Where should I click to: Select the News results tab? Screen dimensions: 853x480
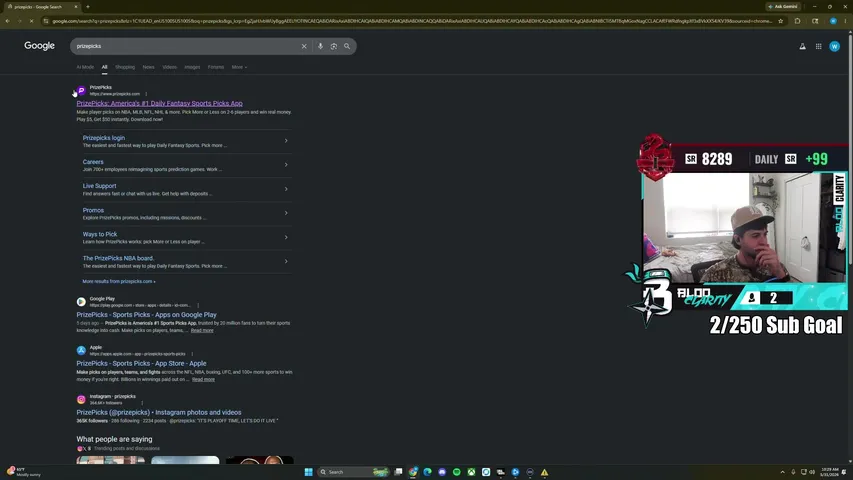tap(149, 67)
